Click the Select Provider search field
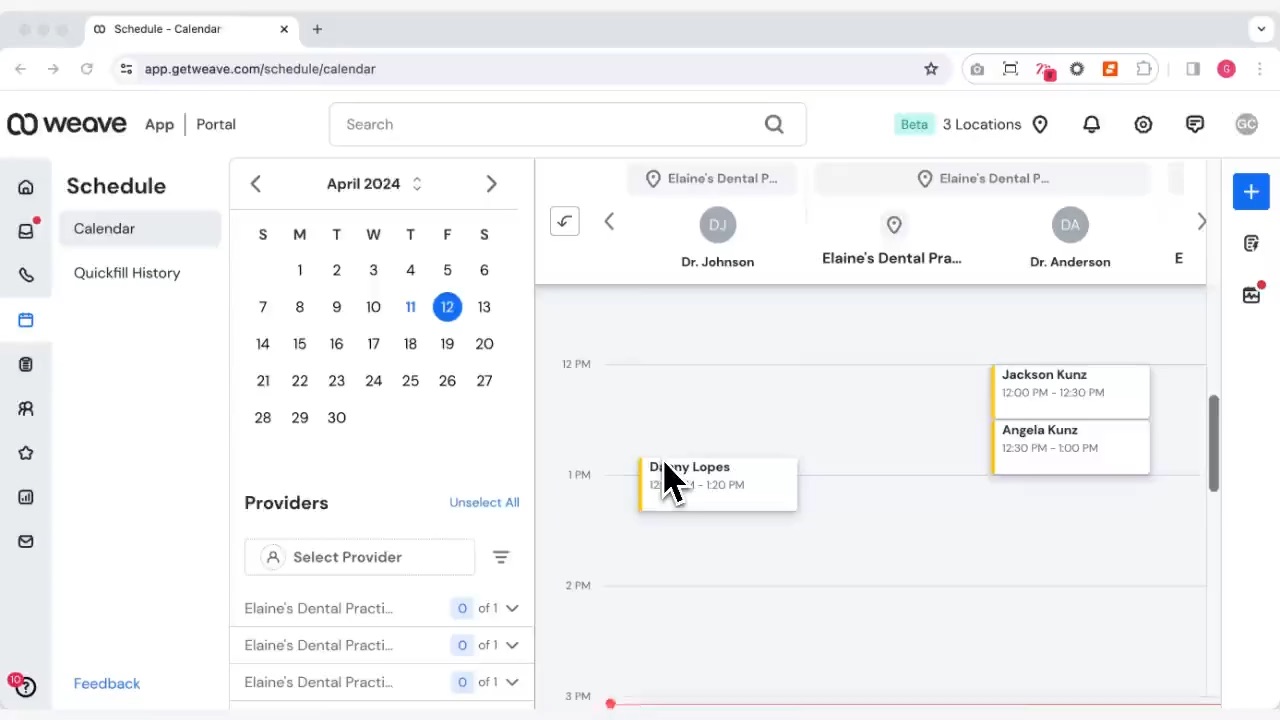Viewport: 1280px width, 720px height. pos(360,557)
